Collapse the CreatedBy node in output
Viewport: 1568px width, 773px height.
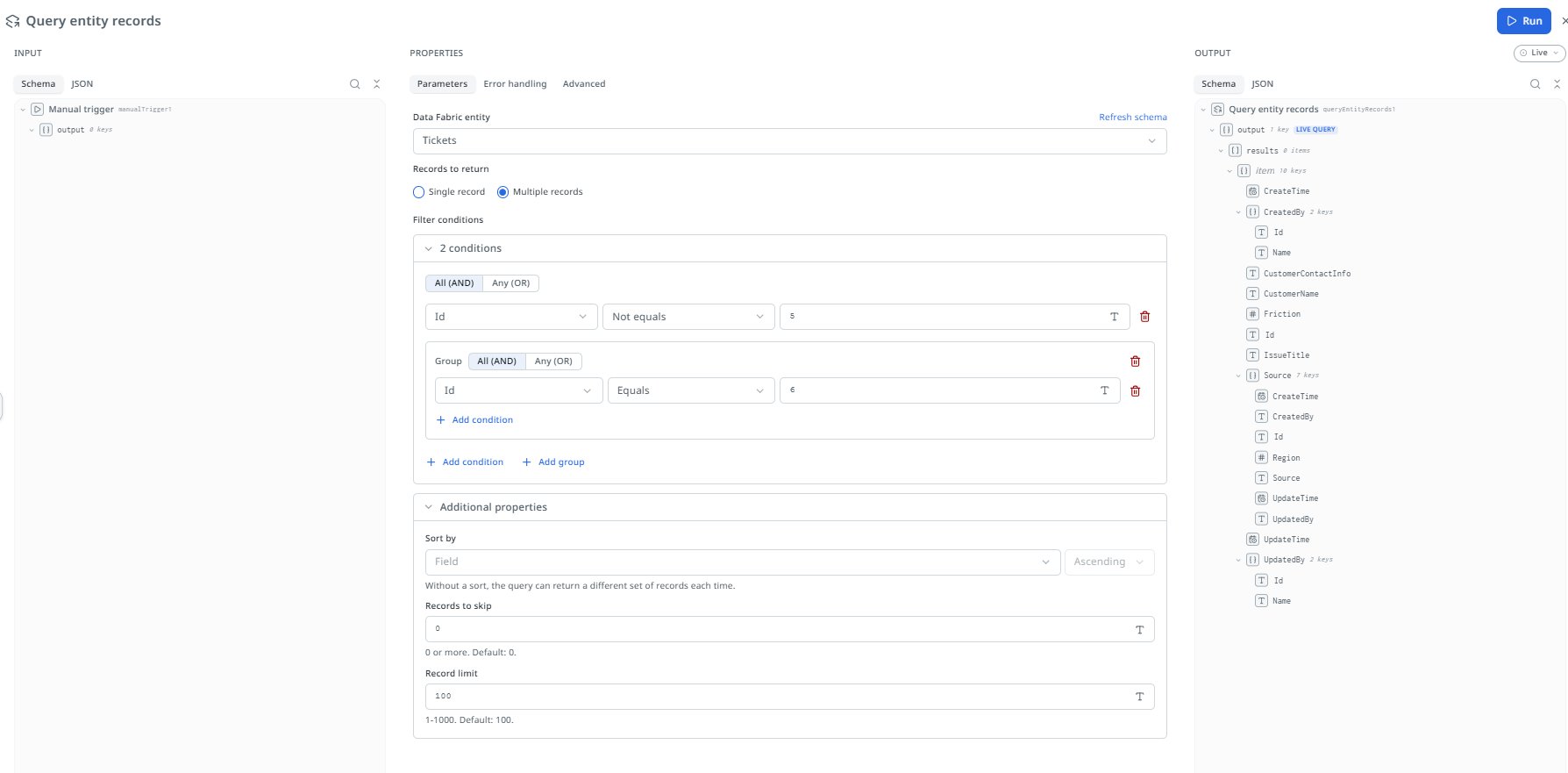click(1238, 212)
